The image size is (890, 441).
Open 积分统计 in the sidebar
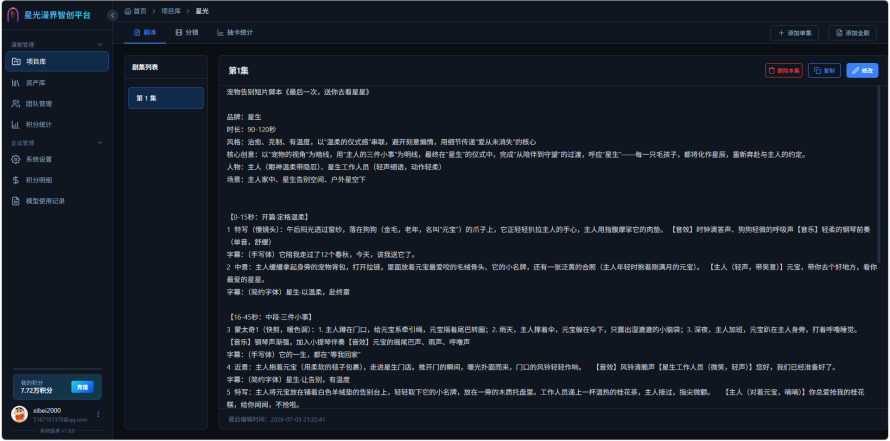click(57, 124)
